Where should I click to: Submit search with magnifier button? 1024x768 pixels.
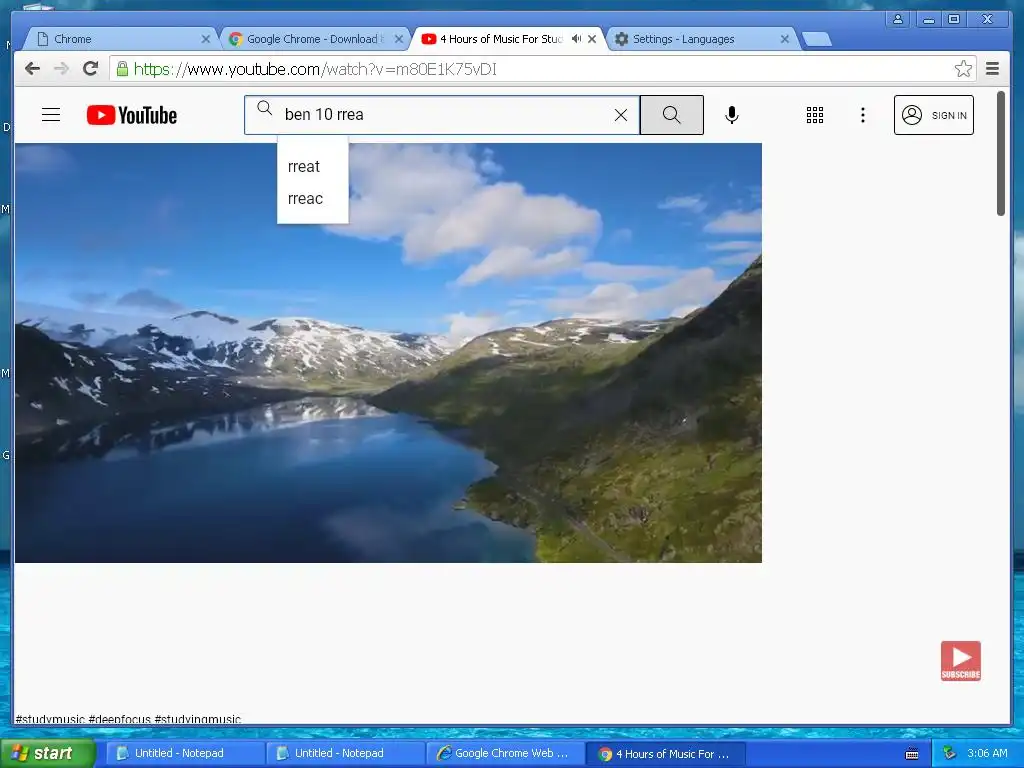(x=671, y=115)
